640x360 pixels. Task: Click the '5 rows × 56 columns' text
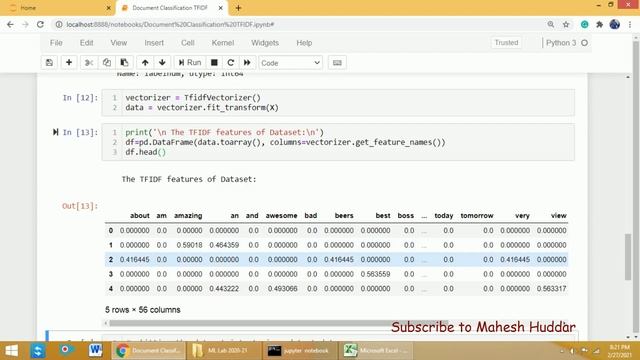click(x=142, y=310)
